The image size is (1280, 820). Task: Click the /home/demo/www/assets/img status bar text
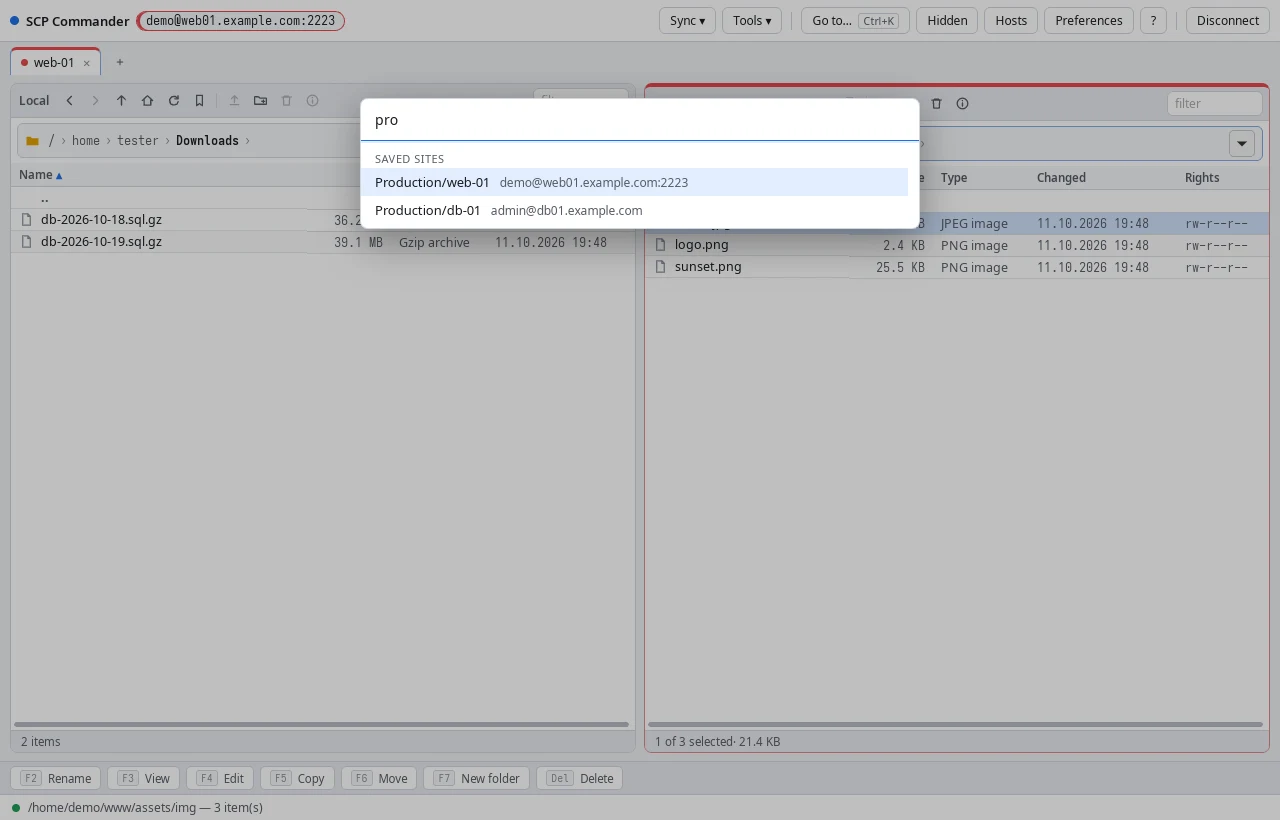[145, 807]
